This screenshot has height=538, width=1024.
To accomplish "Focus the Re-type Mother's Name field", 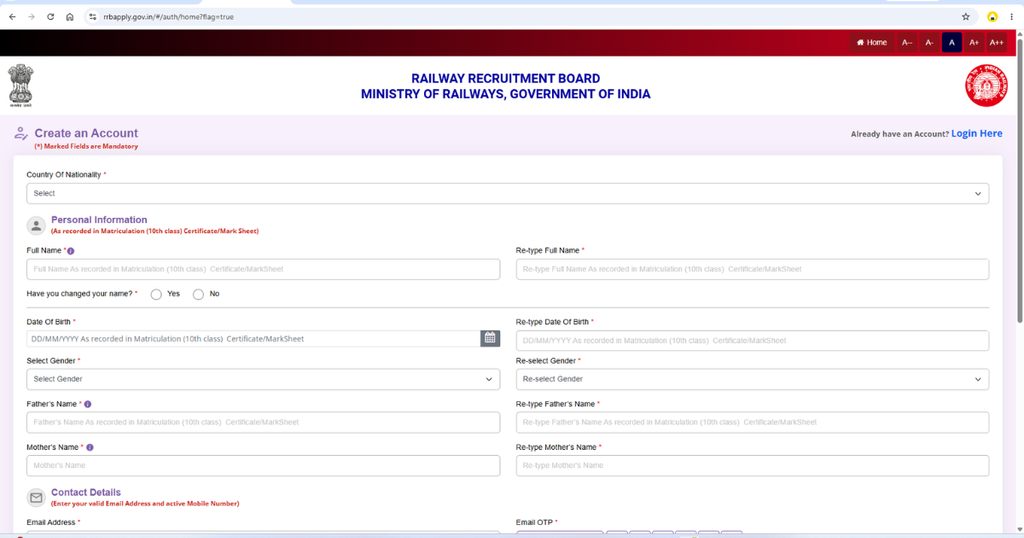I will point(752,466).
